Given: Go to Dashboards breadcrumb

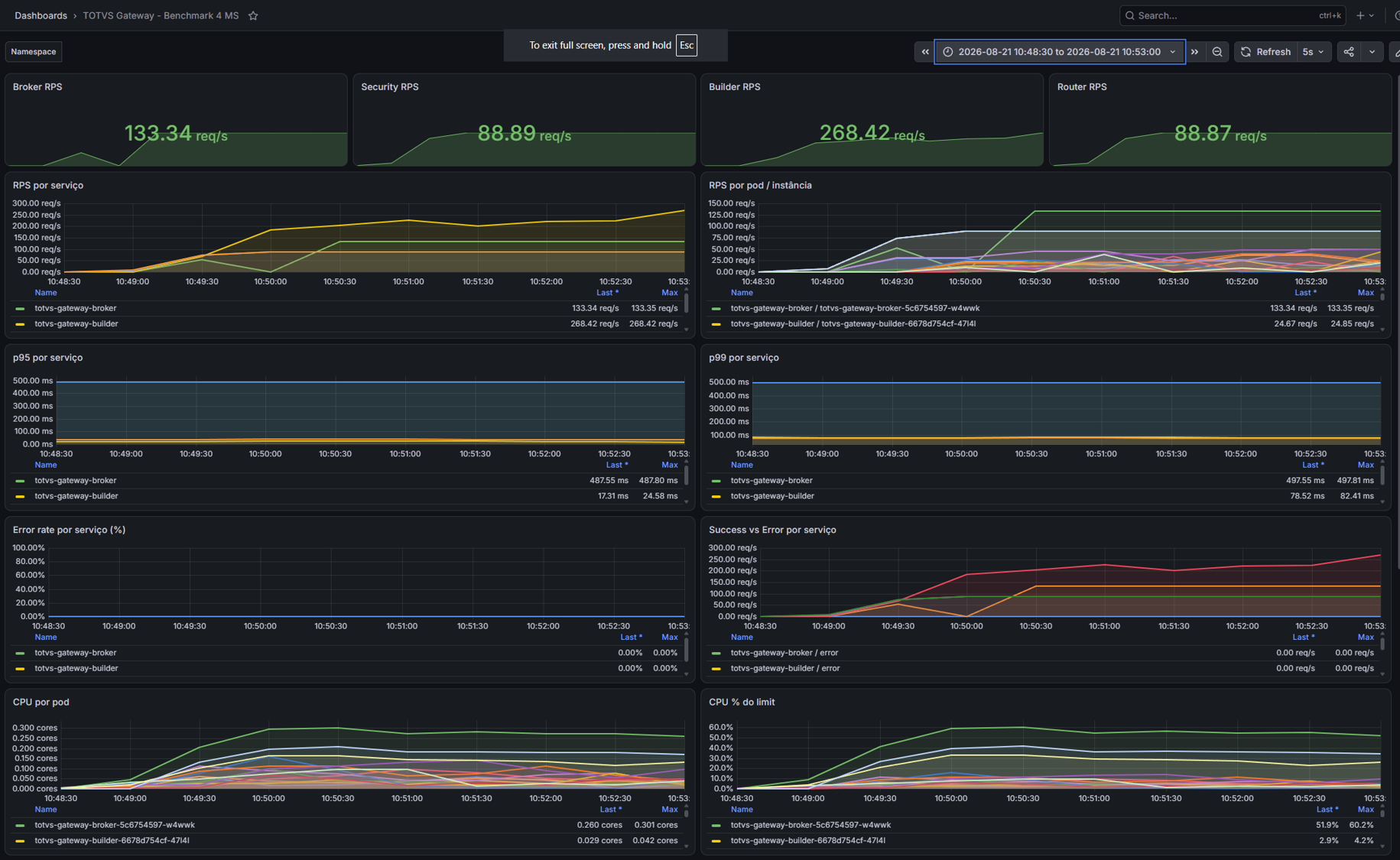Looking at the screenshot, I should (41, 15).
